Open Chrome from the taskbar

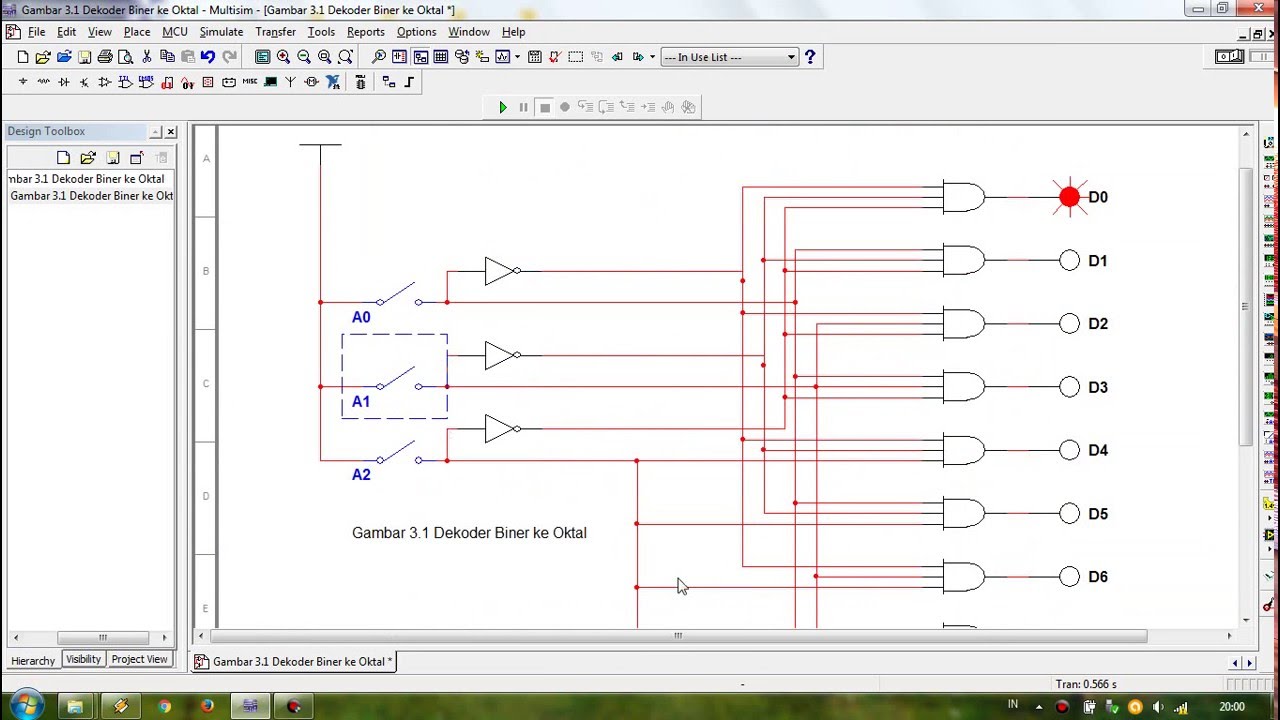(164, 706)
